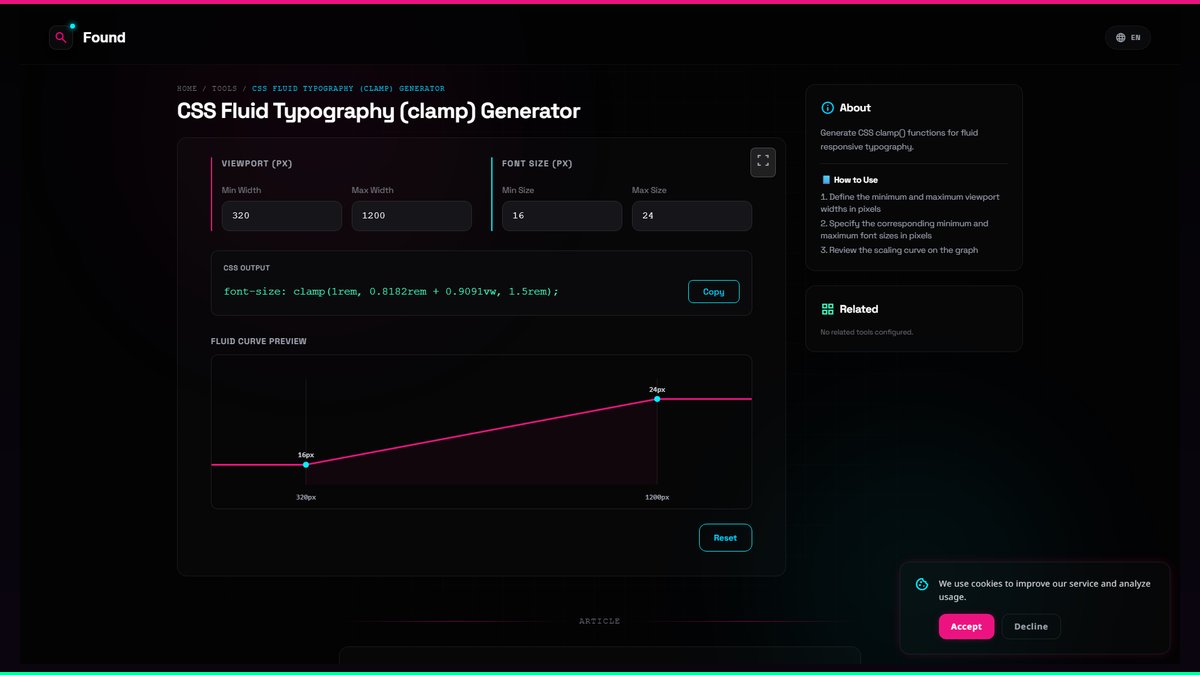Click step 3 'Review the scaling curve' text
1200x675 pixels.
tap(900, 250)
